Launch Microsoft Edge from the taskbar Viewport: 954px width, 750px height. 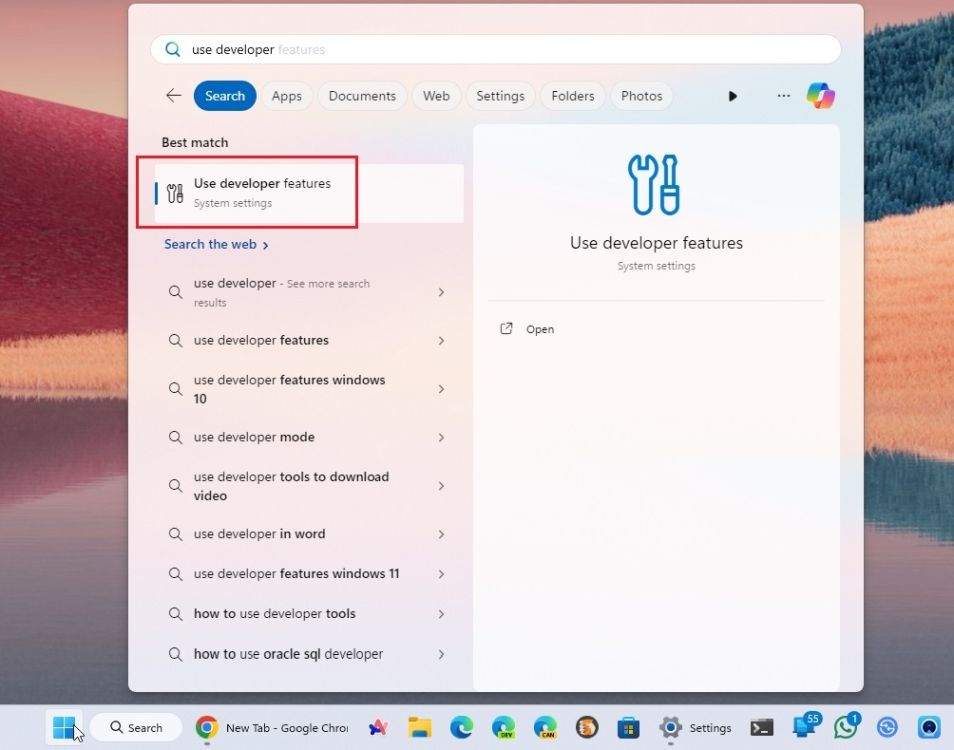coord(461,727)
